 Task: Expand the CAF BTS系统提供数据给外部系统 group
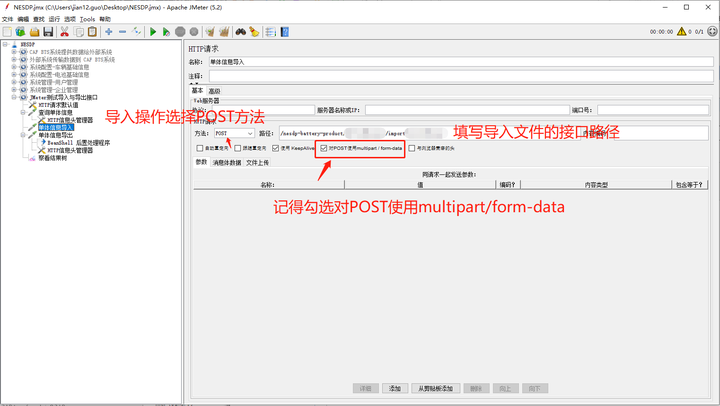point(14,52)
